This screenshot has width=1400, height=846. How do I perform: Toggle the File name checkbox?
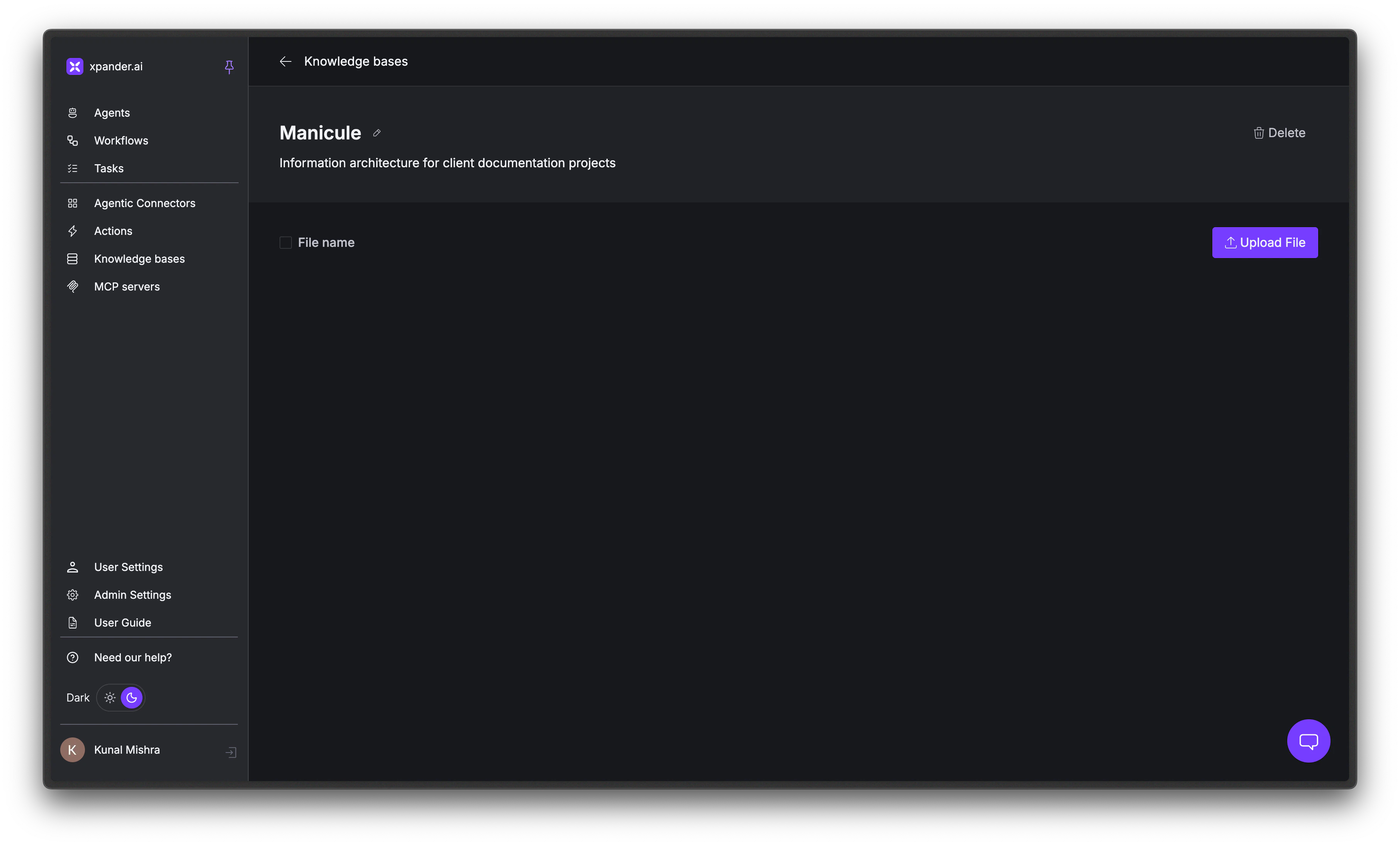click(286, 242)
